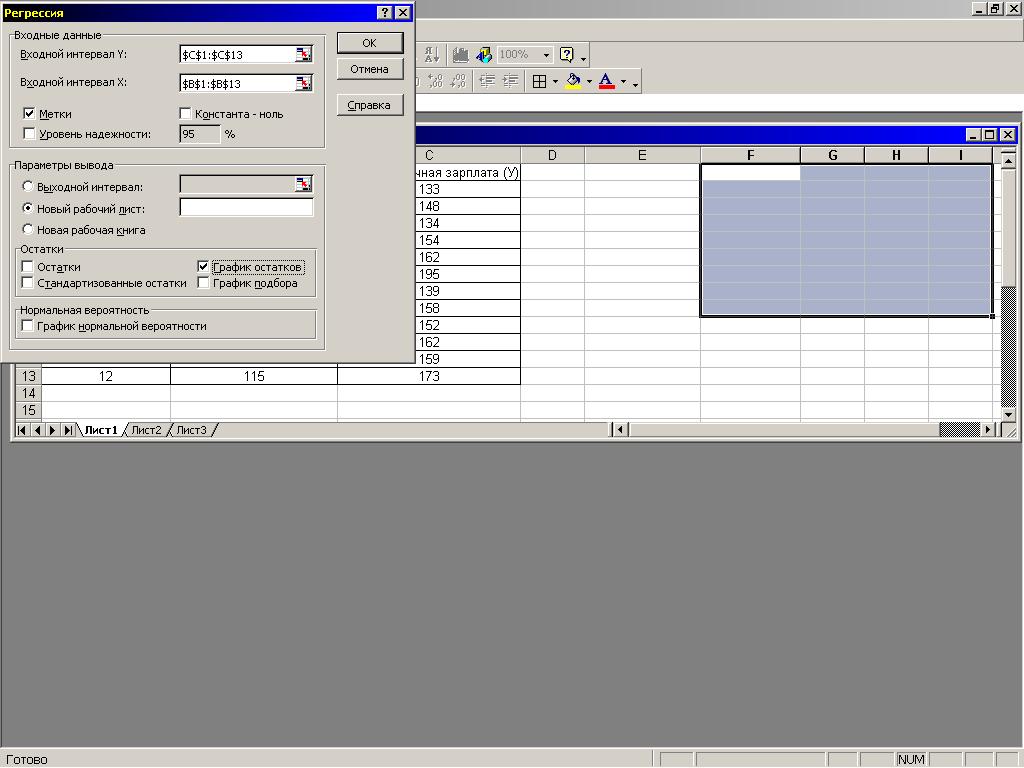Click the Decrease Decimal icon
This screenshot has width=1024, height=768.
tap(459, 82)
